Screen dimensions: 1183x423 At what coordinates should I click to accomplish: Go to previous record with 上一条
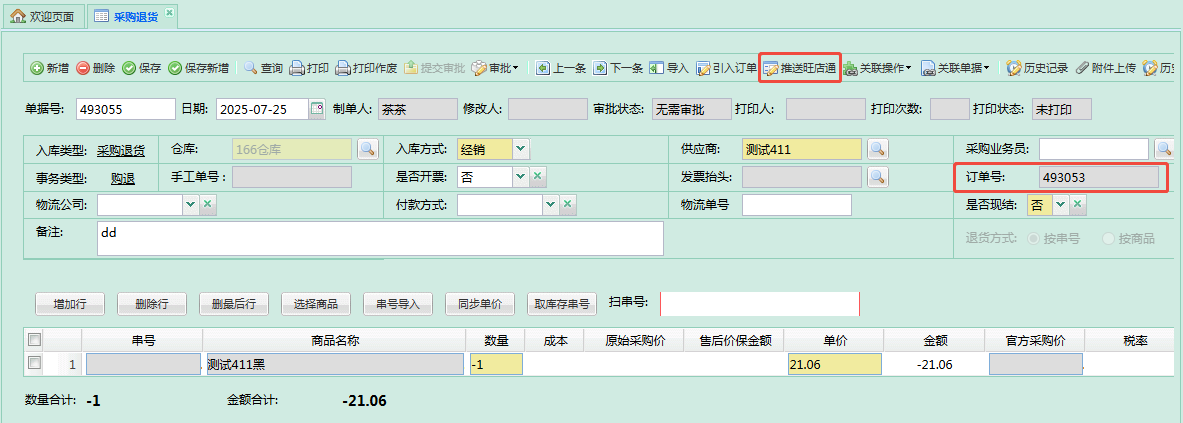[x=544, y=68]
